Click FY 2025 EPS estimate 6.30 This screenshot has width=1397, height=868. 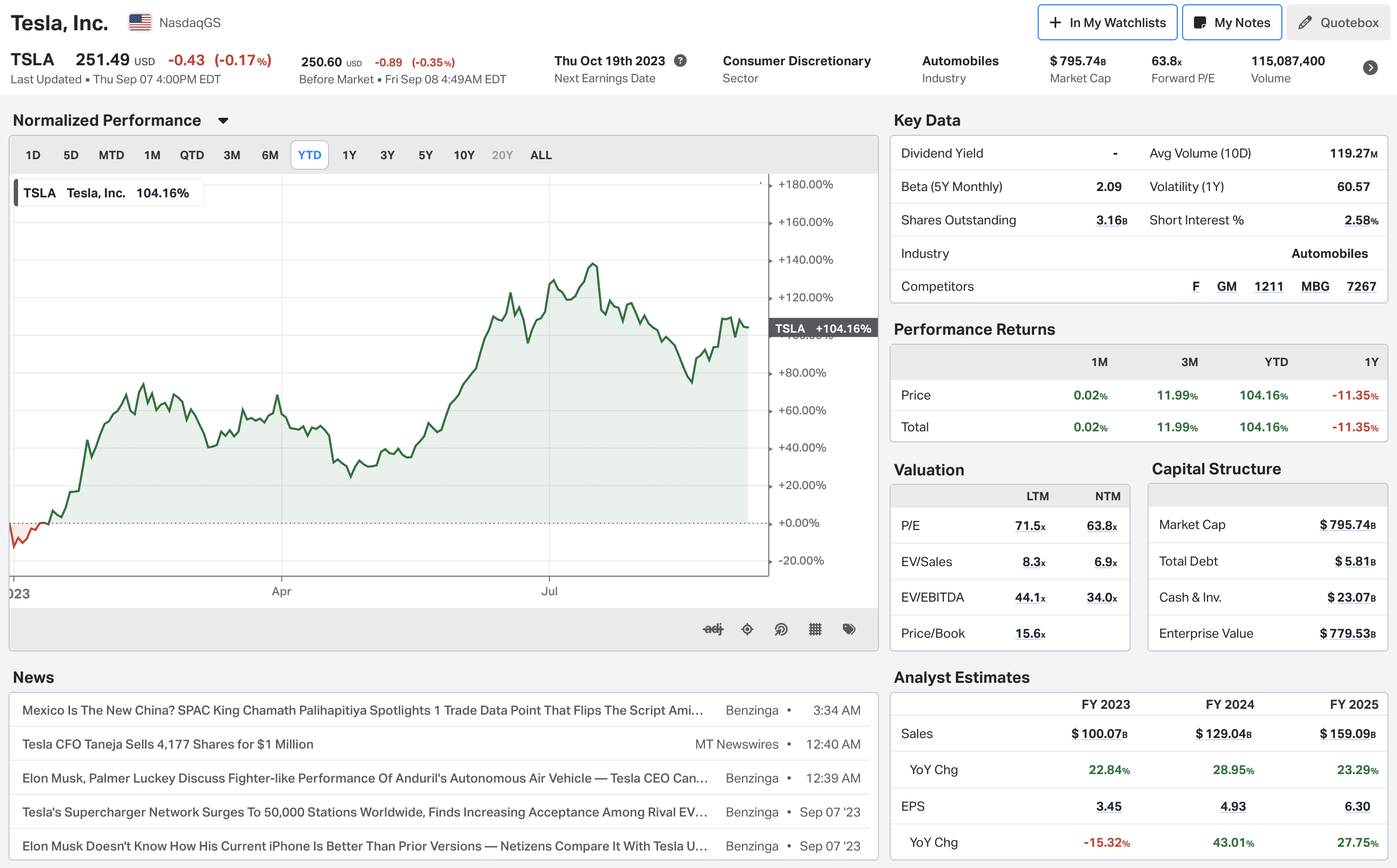point(1357,806)
